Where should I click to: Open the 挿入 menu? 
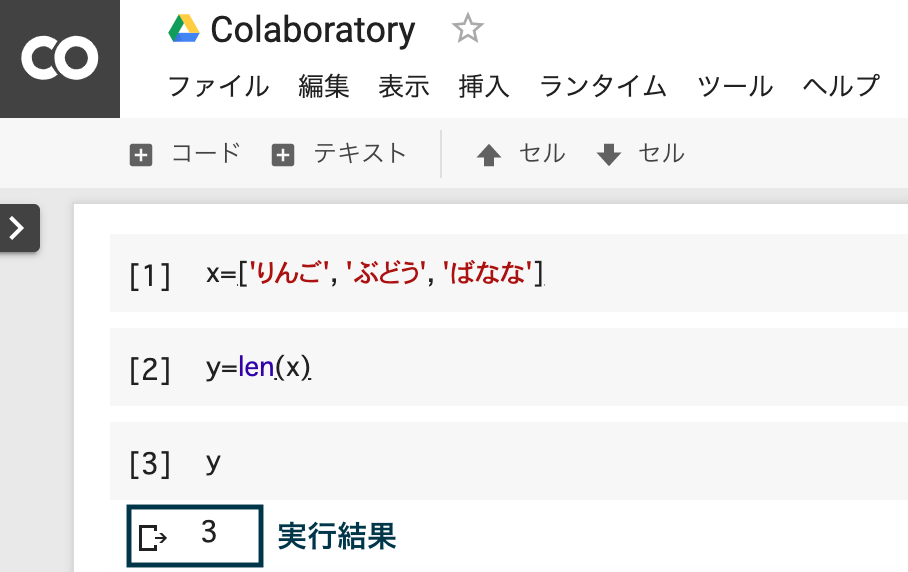click(484, 87)
